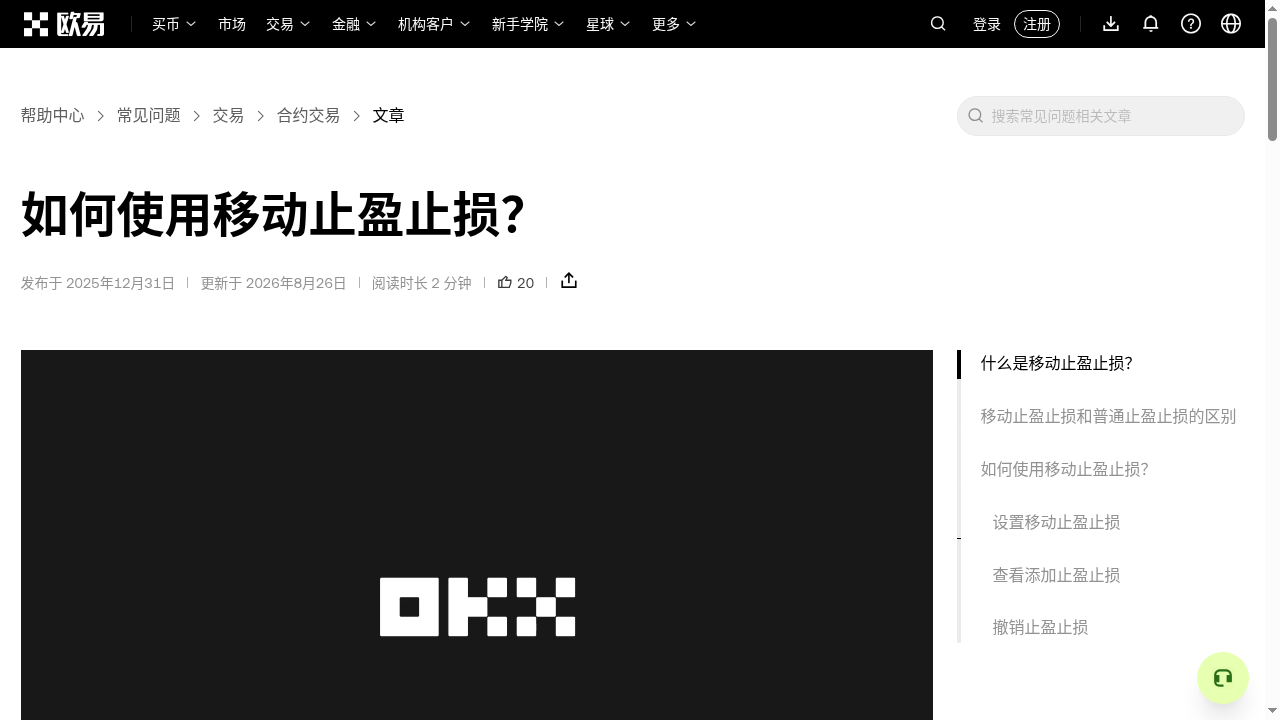The height and width of the screenshot is (720, 1280).
Task: Jump to 撤销止盈止损 subsection
Action: [x=1040, y=628]
